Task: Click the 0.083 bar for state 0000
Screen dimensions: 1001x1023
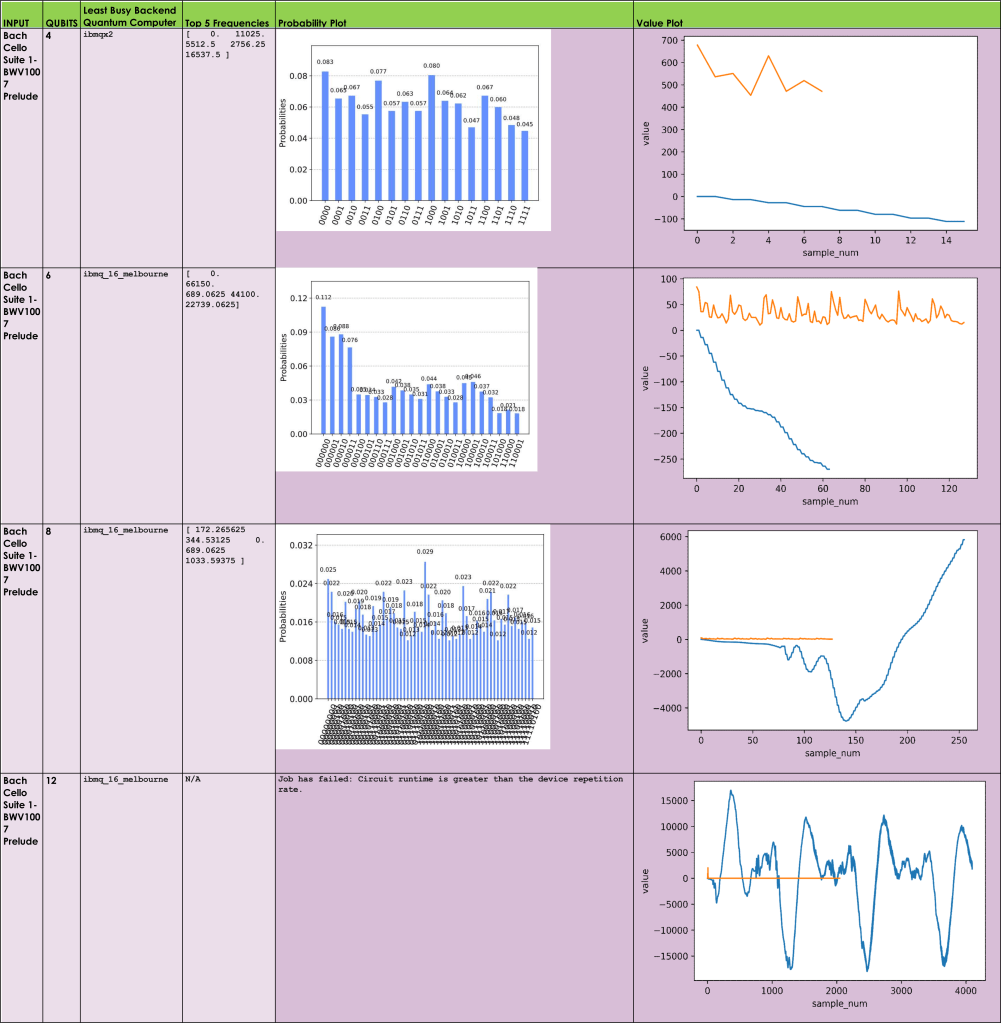Action: [x=325, y=135]
